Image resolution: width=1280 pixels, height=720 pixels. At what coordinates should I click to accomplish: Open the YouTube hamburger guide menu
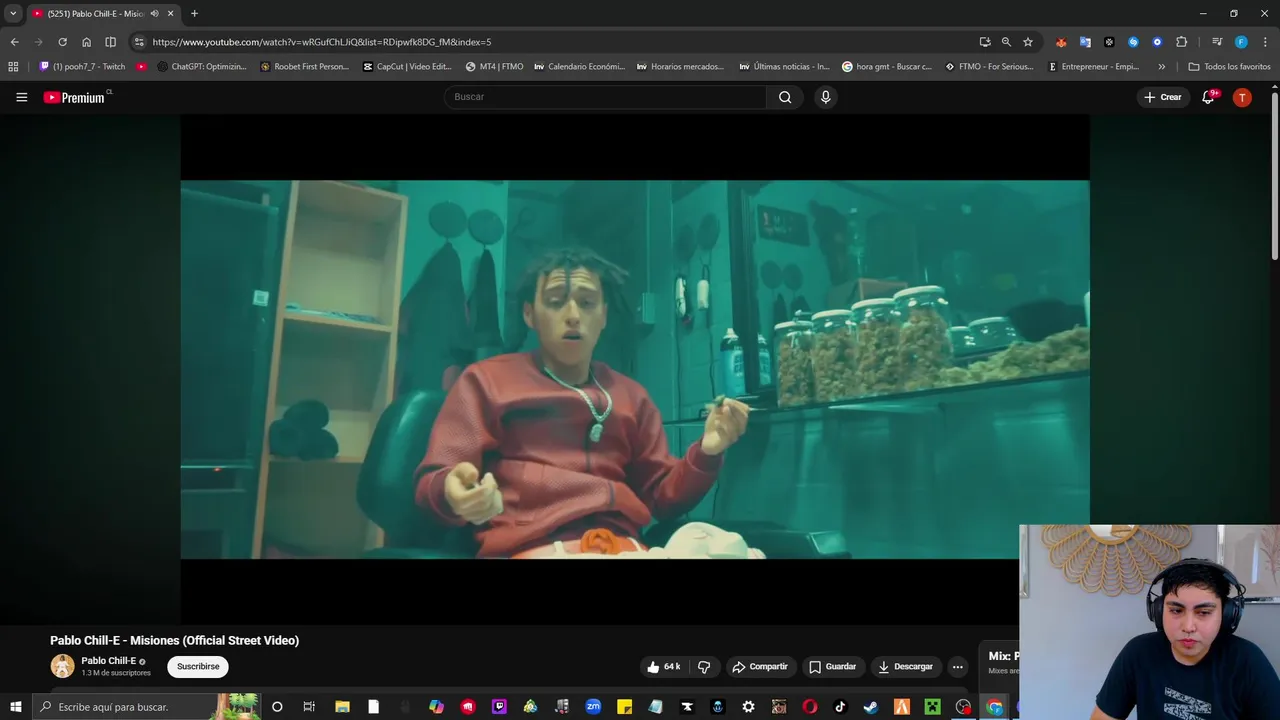pyautogui.click(x=21, y=97)
